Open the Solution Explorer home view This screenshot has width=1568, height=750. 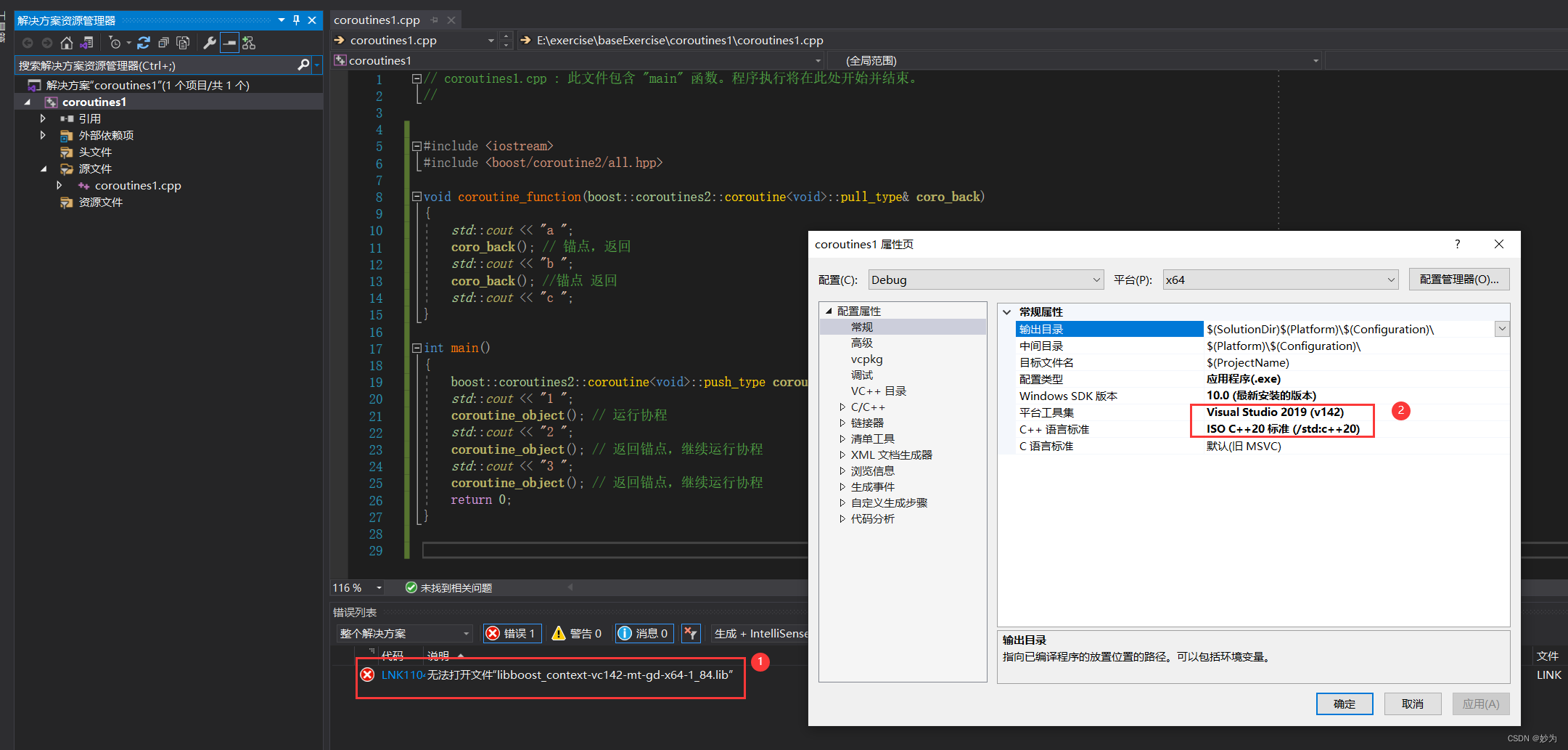67,43
